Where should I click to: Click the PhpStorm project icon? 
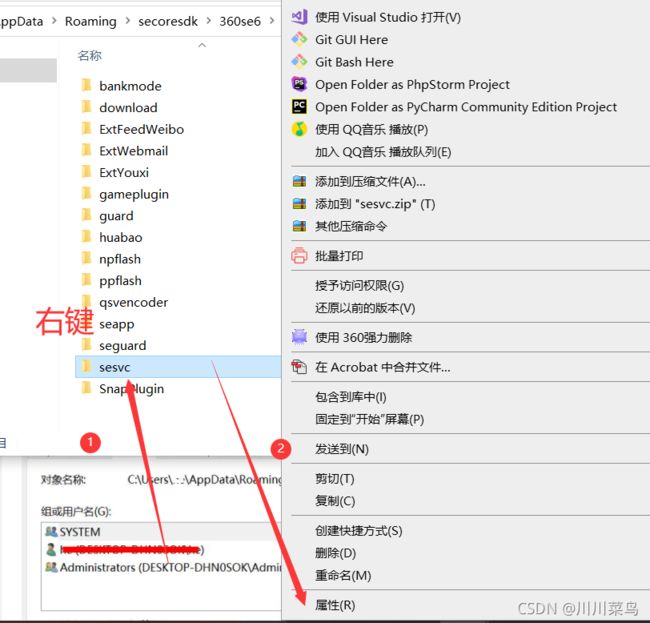(299, 84)
